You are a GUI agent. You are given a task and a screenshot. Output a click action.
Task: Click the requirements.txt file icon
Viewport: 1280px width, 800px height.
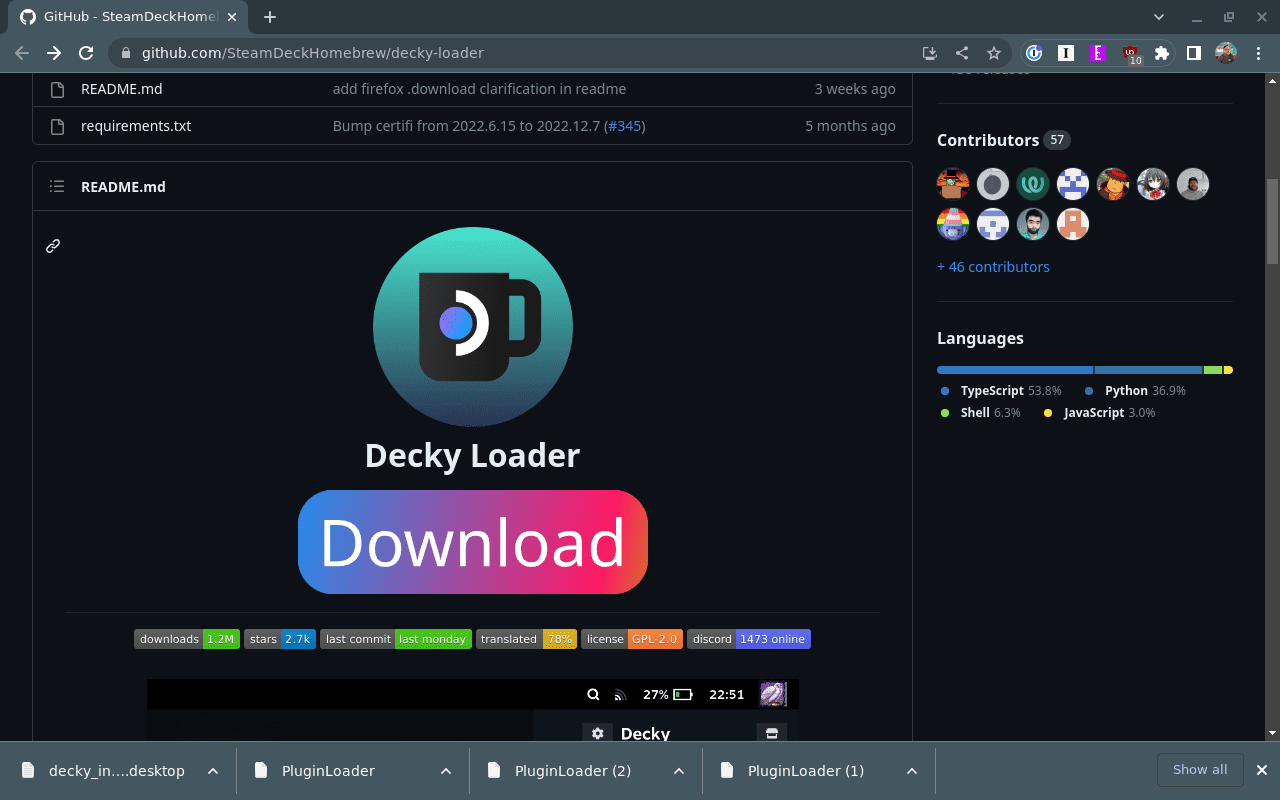57,126
